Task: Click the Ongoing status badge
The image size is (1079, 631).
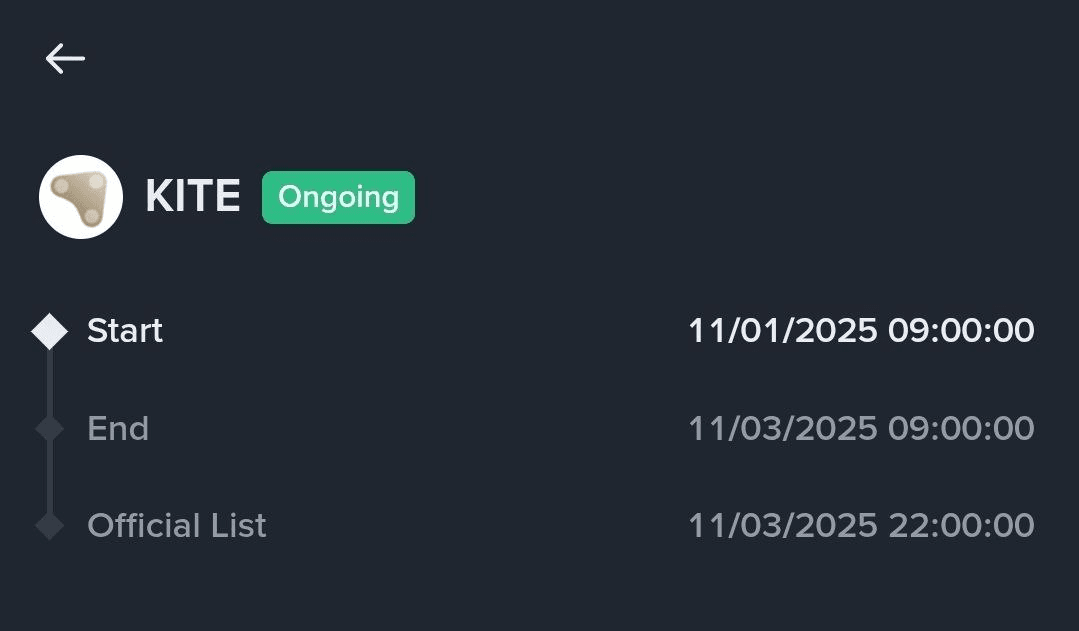Action: [338, 197]
